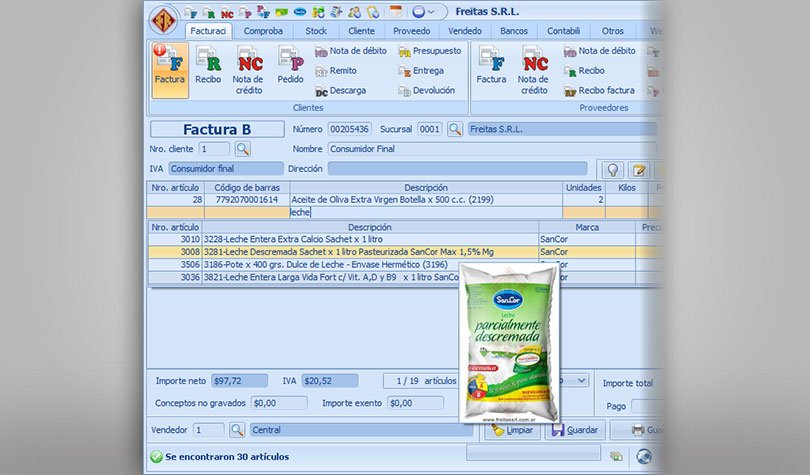
Task: Choose Entrega in the Clientes group
Action: coord(421,71)
